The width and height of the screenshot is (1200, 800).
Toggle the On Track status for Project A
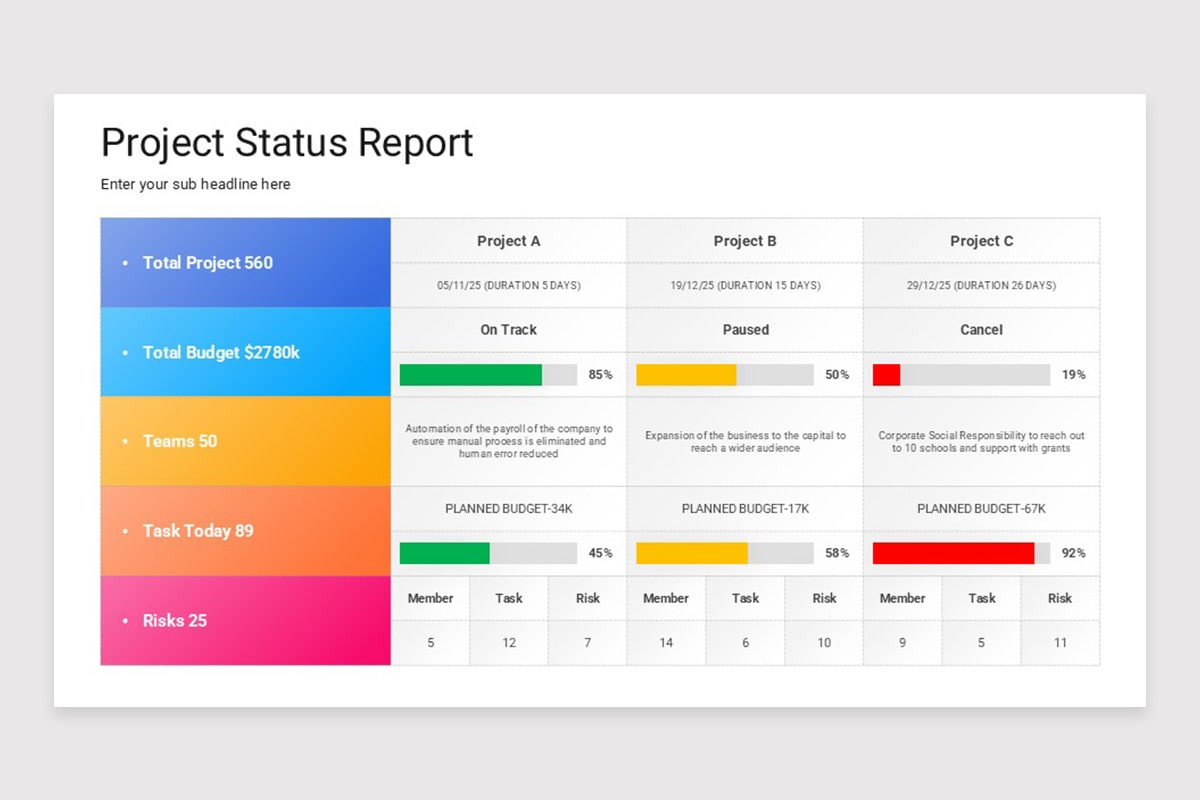click(x=508, y=329)
